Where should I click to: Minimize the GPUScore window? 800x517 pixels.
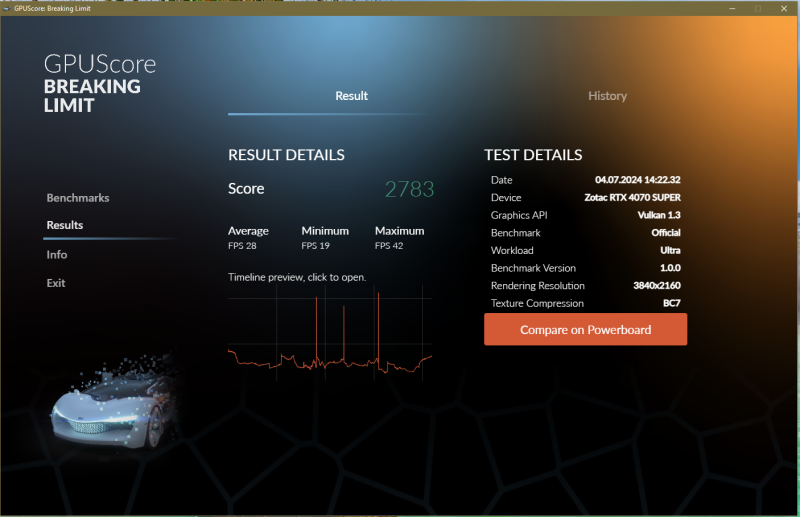click(x=732, y=8)
